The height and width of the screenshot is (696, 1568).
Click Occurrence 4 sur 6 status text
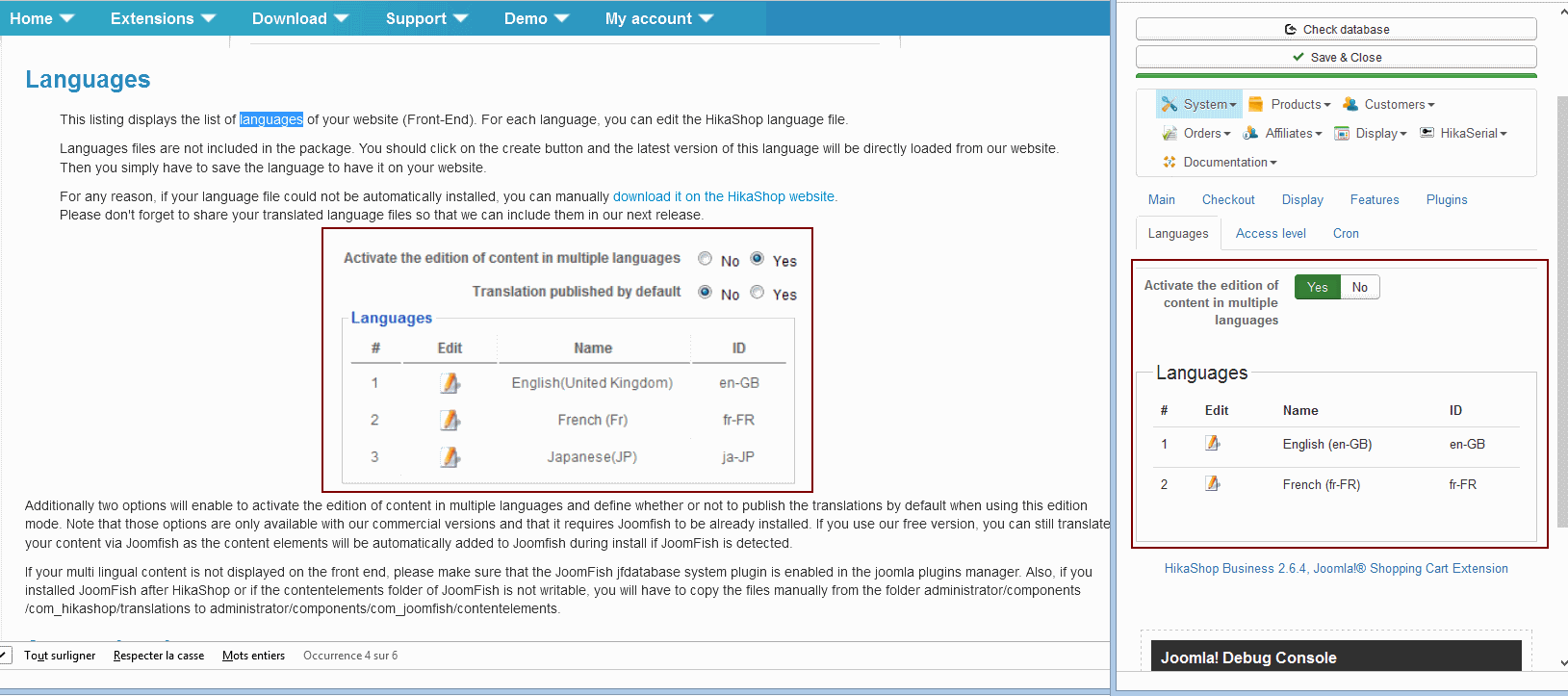tap(350, 656)
